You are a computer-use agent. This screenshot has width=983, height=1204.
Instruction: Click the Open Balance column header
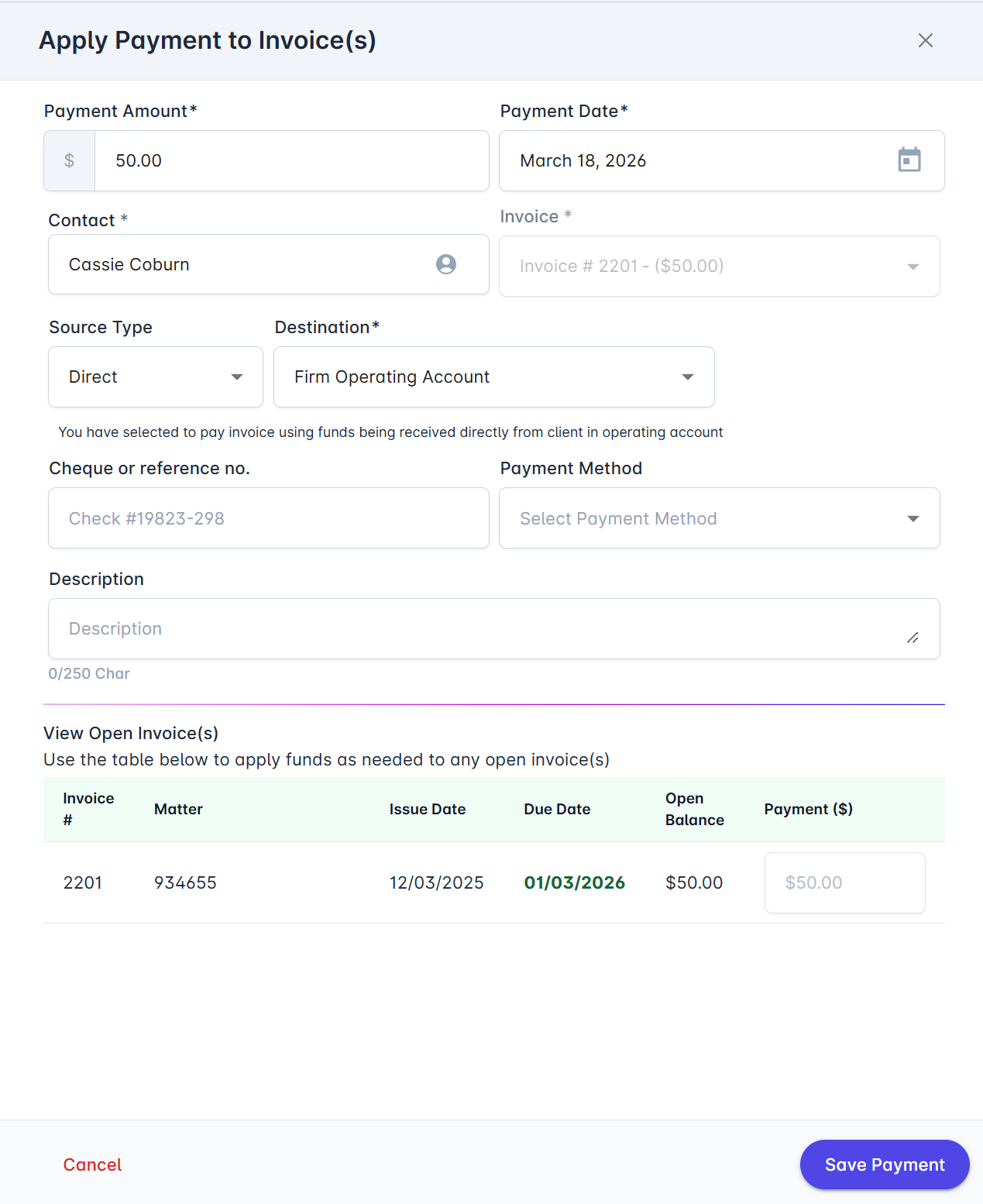(695, 809)
